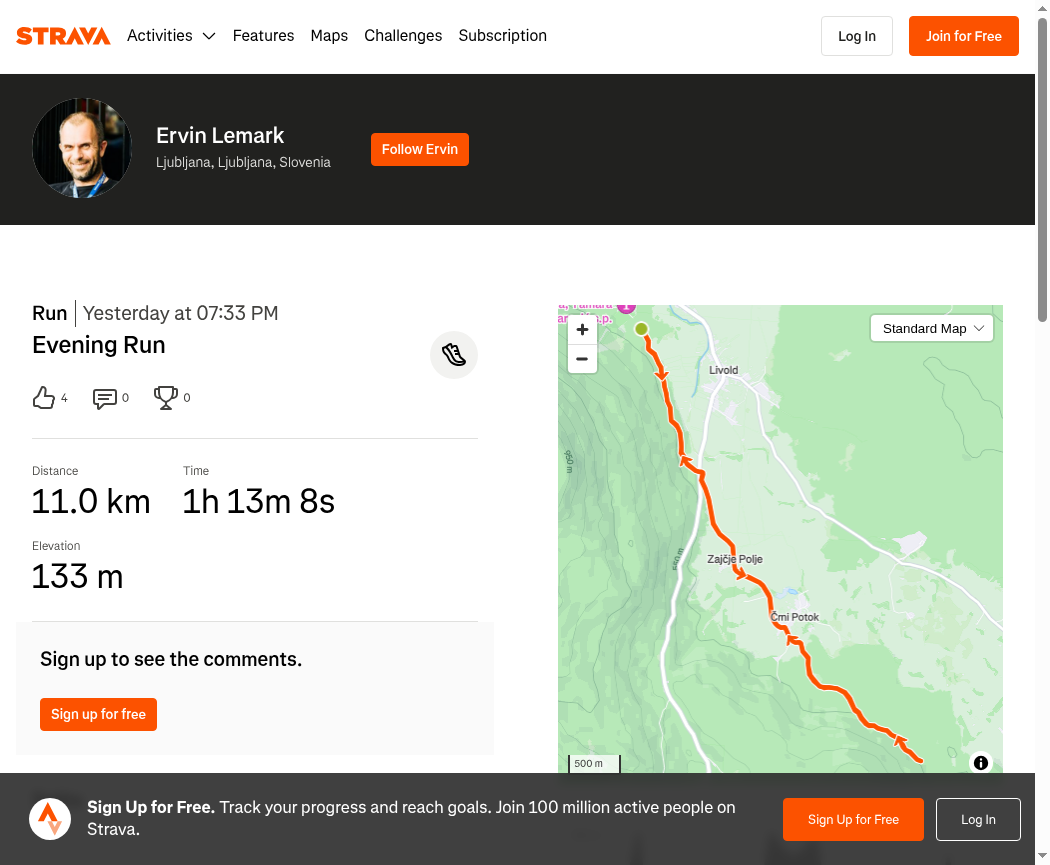Open Ervin Lemark's profile picture
The height and width of the screenshot is (865, 1050).
pos(82,148)
